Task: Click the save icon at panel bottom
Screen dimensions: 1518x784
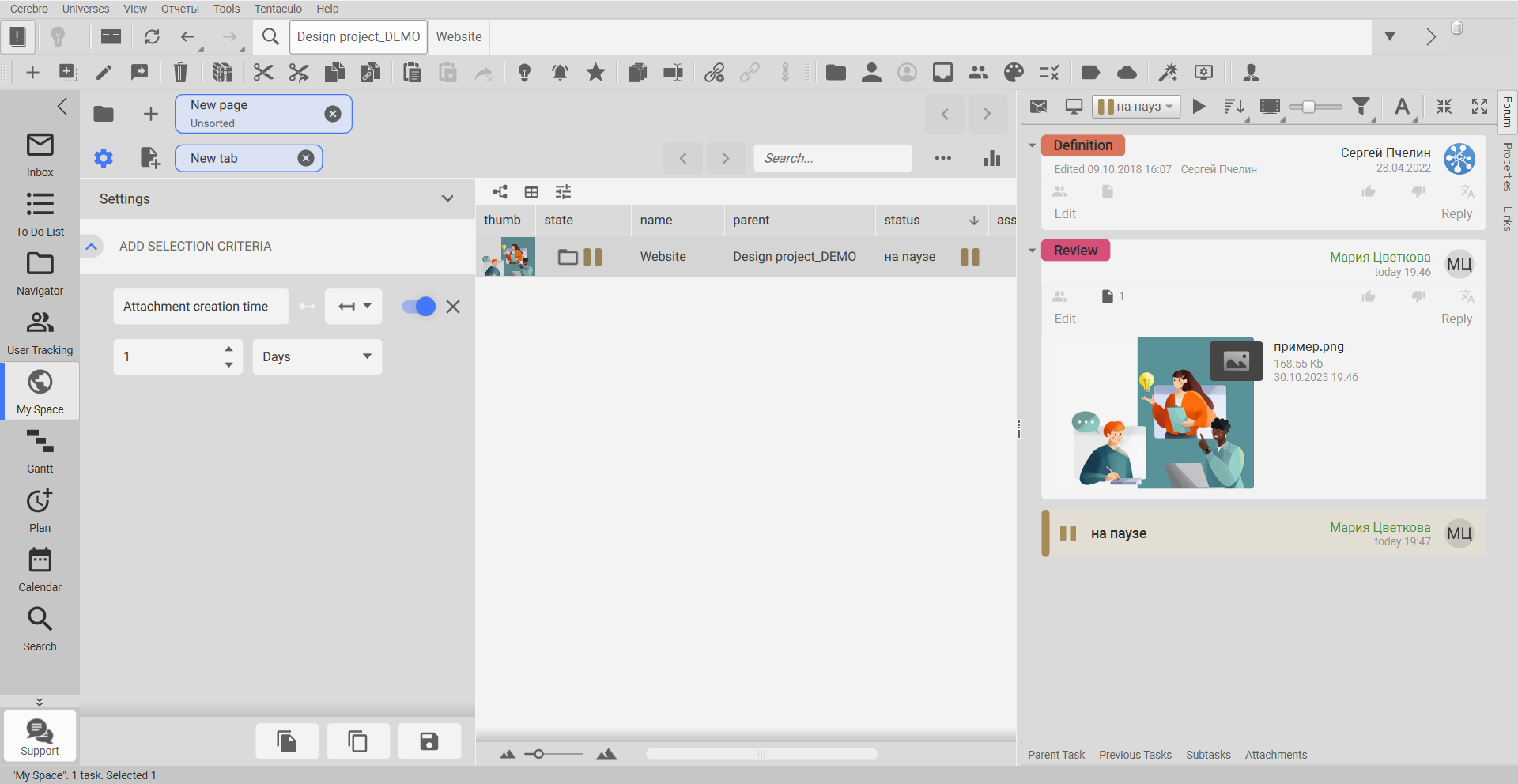Action: coord(429,741)
